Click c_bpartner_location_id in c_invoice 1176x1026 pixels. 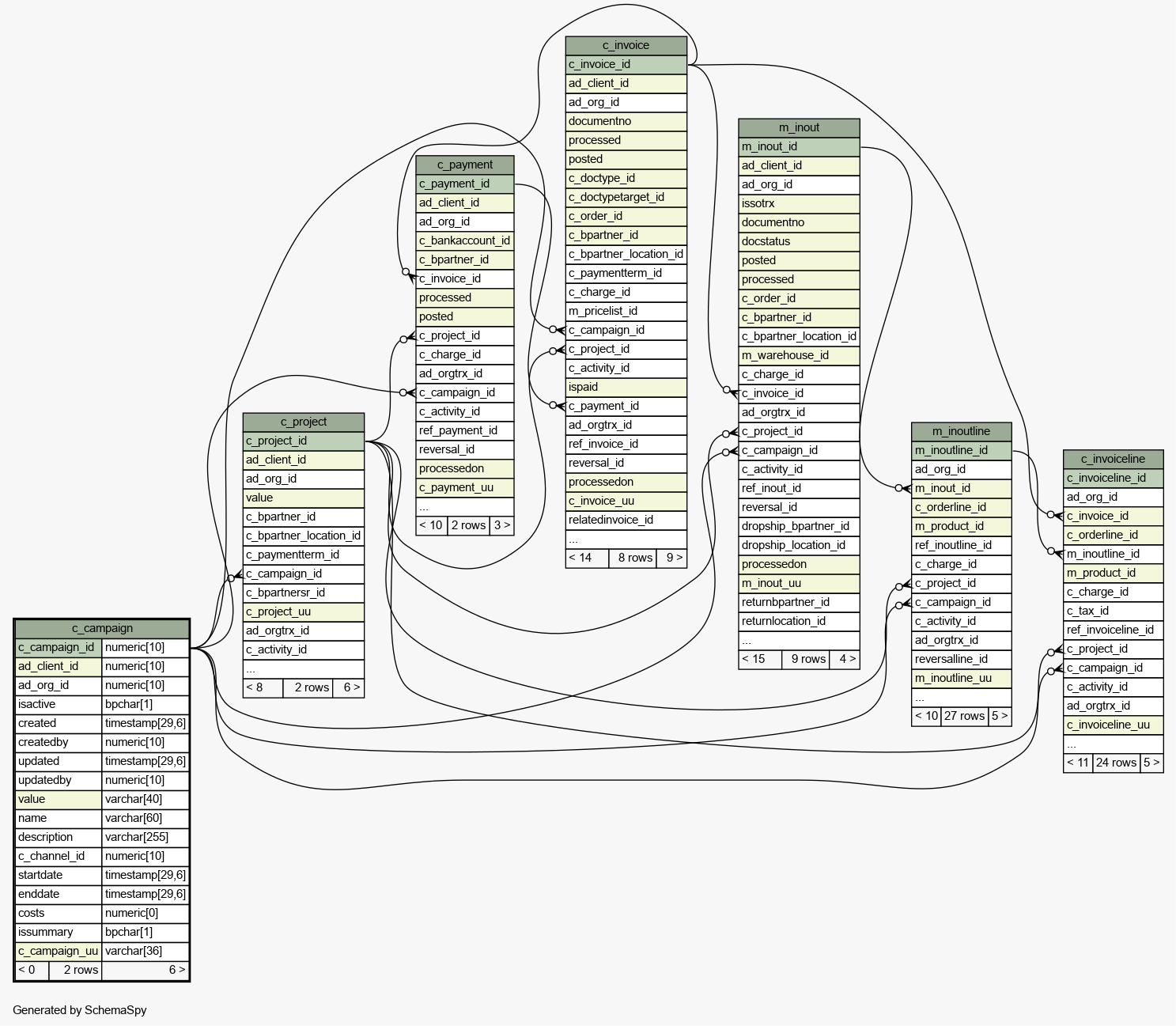pyautogui.click(x=626, y=254)
